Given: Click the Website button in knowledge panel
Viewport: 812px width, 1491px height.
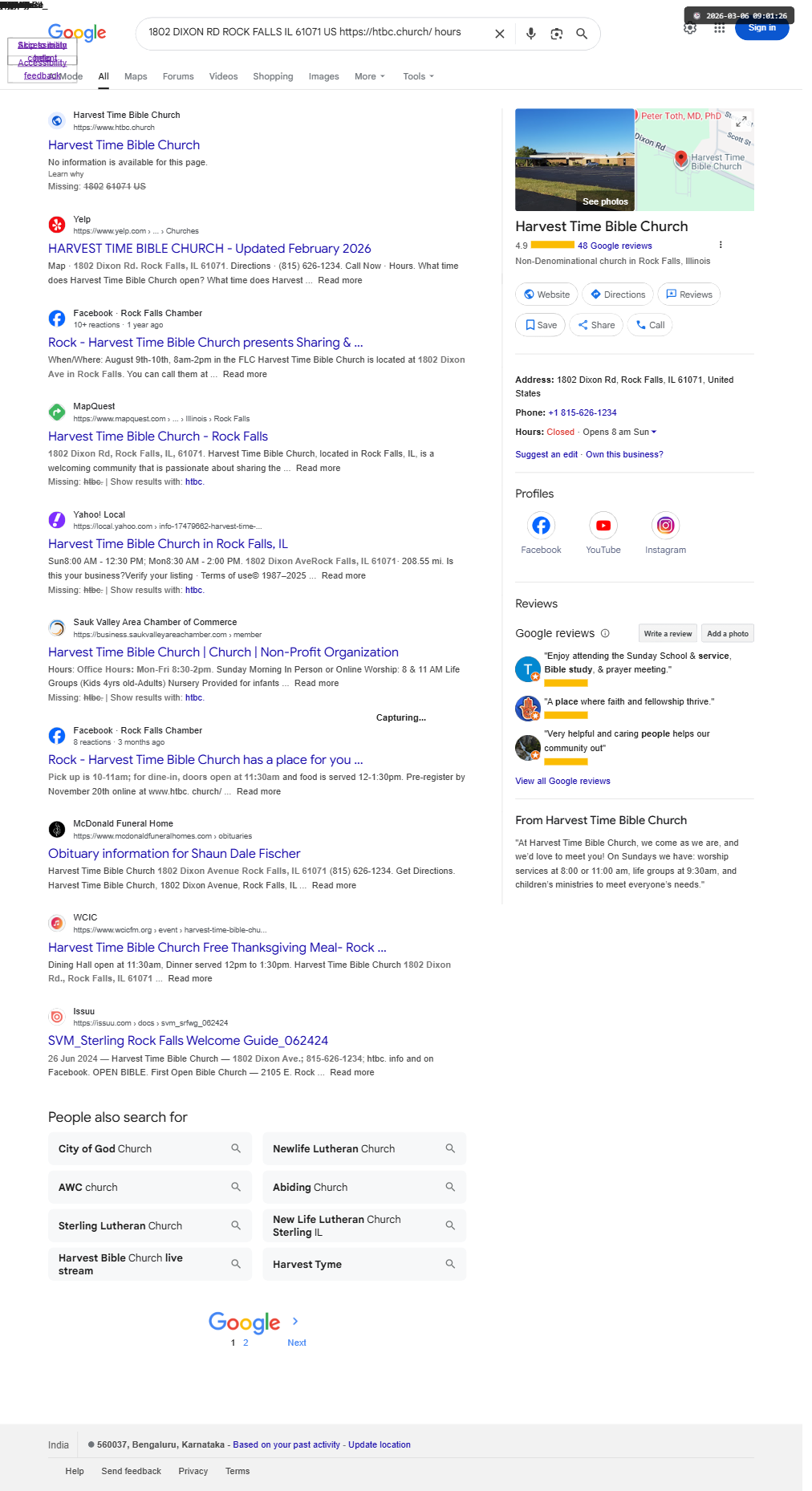Looking at the screenshot, I should [546, 295].
